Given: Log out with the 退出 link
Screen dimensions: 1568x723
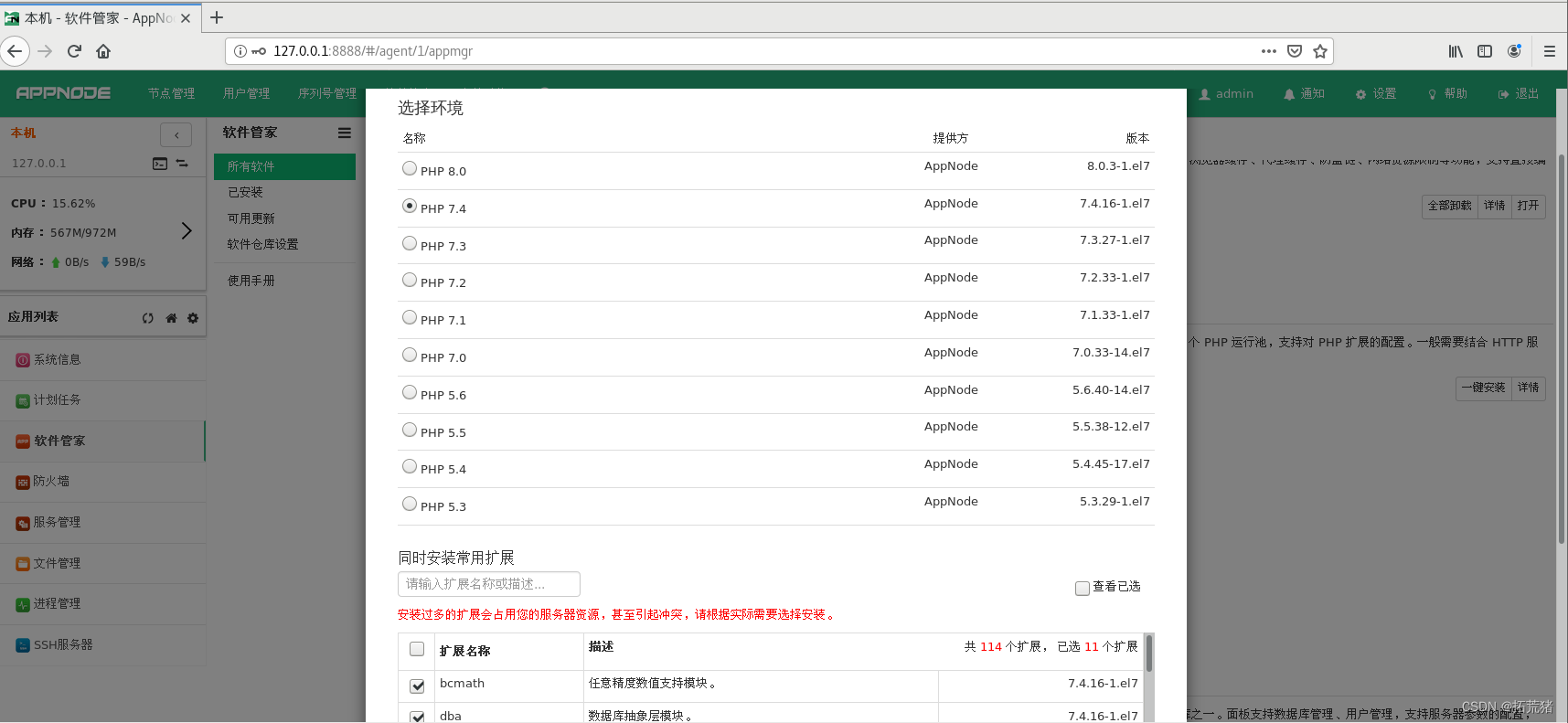Looking at the screenshot, I should click(x=1519, y=94).
